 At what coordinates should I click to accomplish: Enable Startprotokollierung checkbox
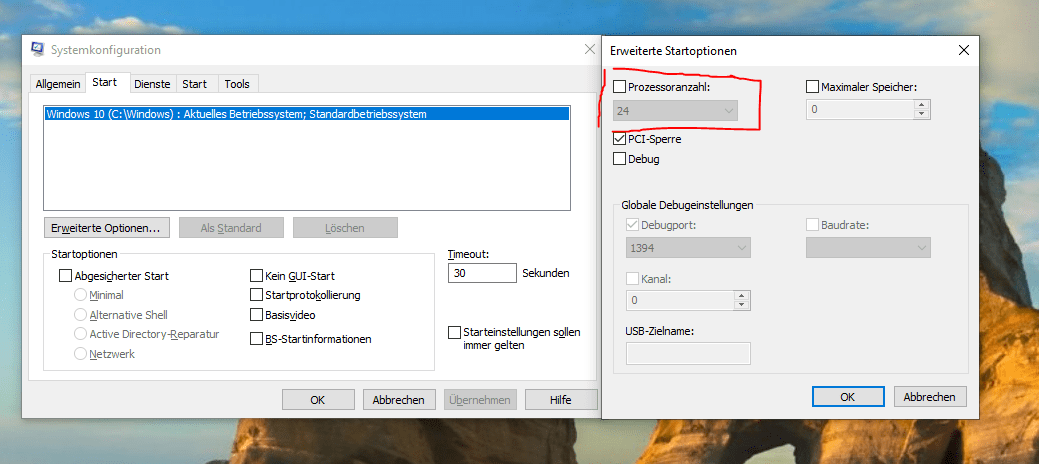coord(256,294)
